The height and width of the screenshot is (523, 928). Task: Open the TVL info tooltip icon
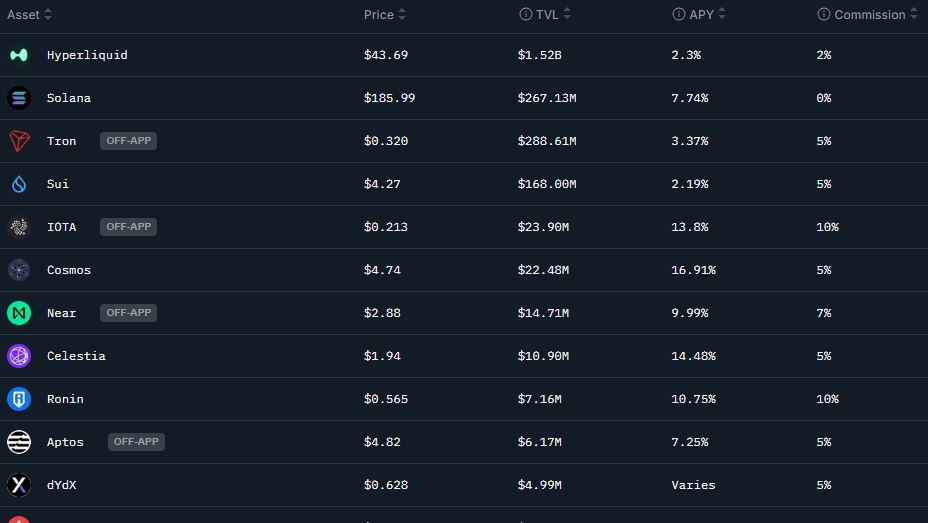pyautogui.click(x=526, y=14)
